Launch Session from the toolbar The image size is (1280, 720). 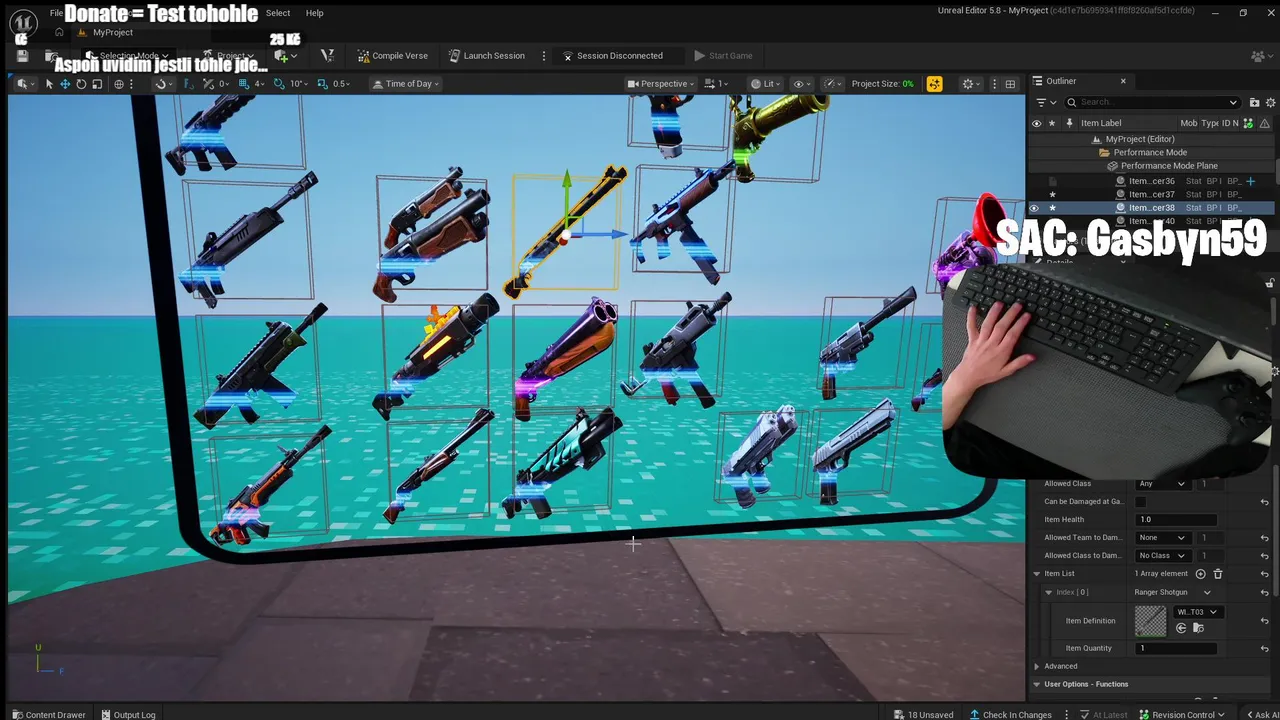pos(486,56)
